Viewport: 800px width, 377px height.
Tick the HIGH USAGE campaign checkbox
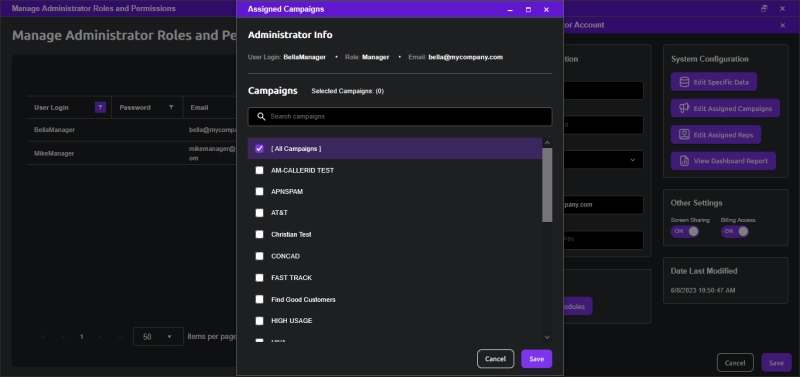(x=259, y=320)
